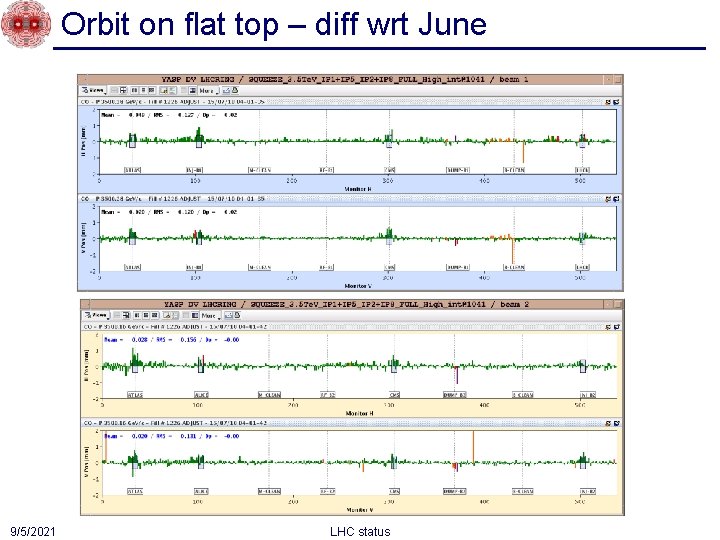Click the M-CLEAN label in beam 1 V plot
The height and width of the screenshot is (540, 720).
[x=259, y=267]
